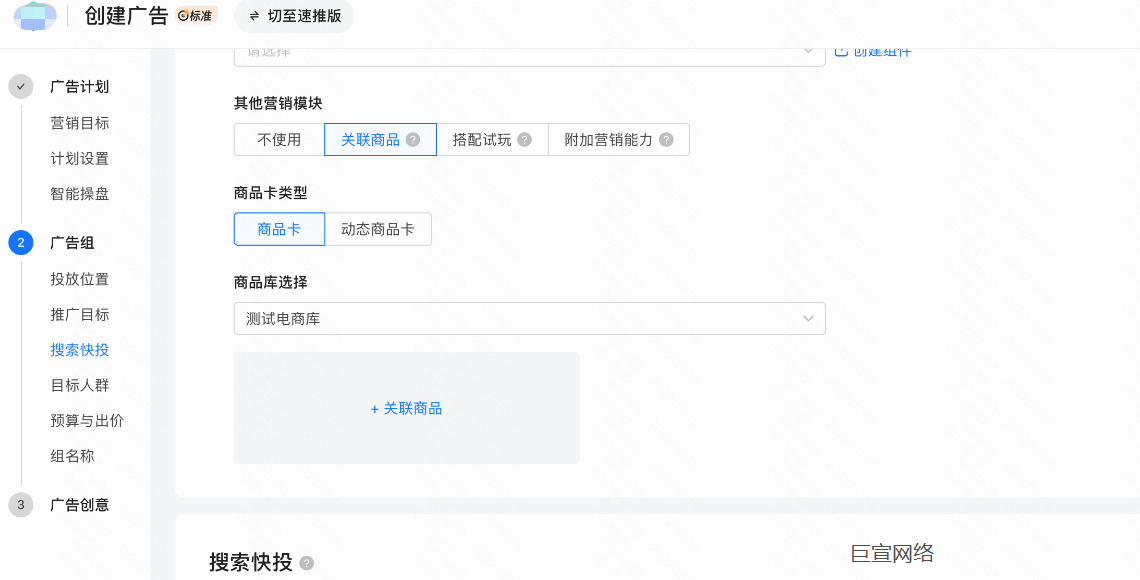Go to 广告组 section in sidebar
The width and height of the screenshot is (1140, 580).
(x=72, y=243)
